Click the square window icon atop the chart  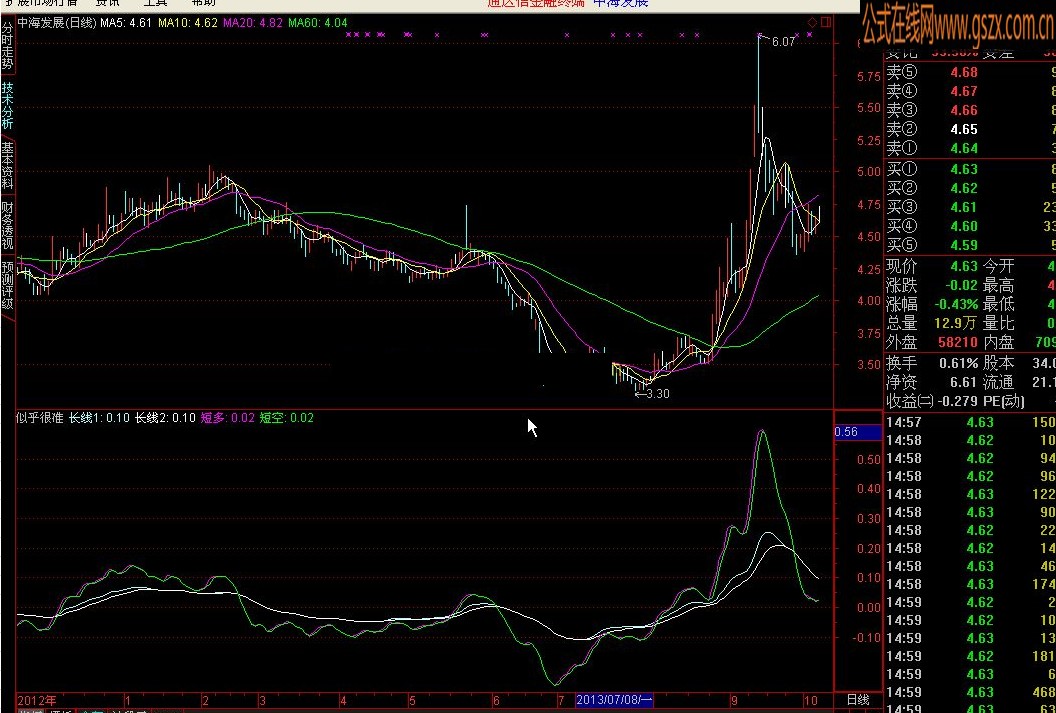[x=826, y=22]
